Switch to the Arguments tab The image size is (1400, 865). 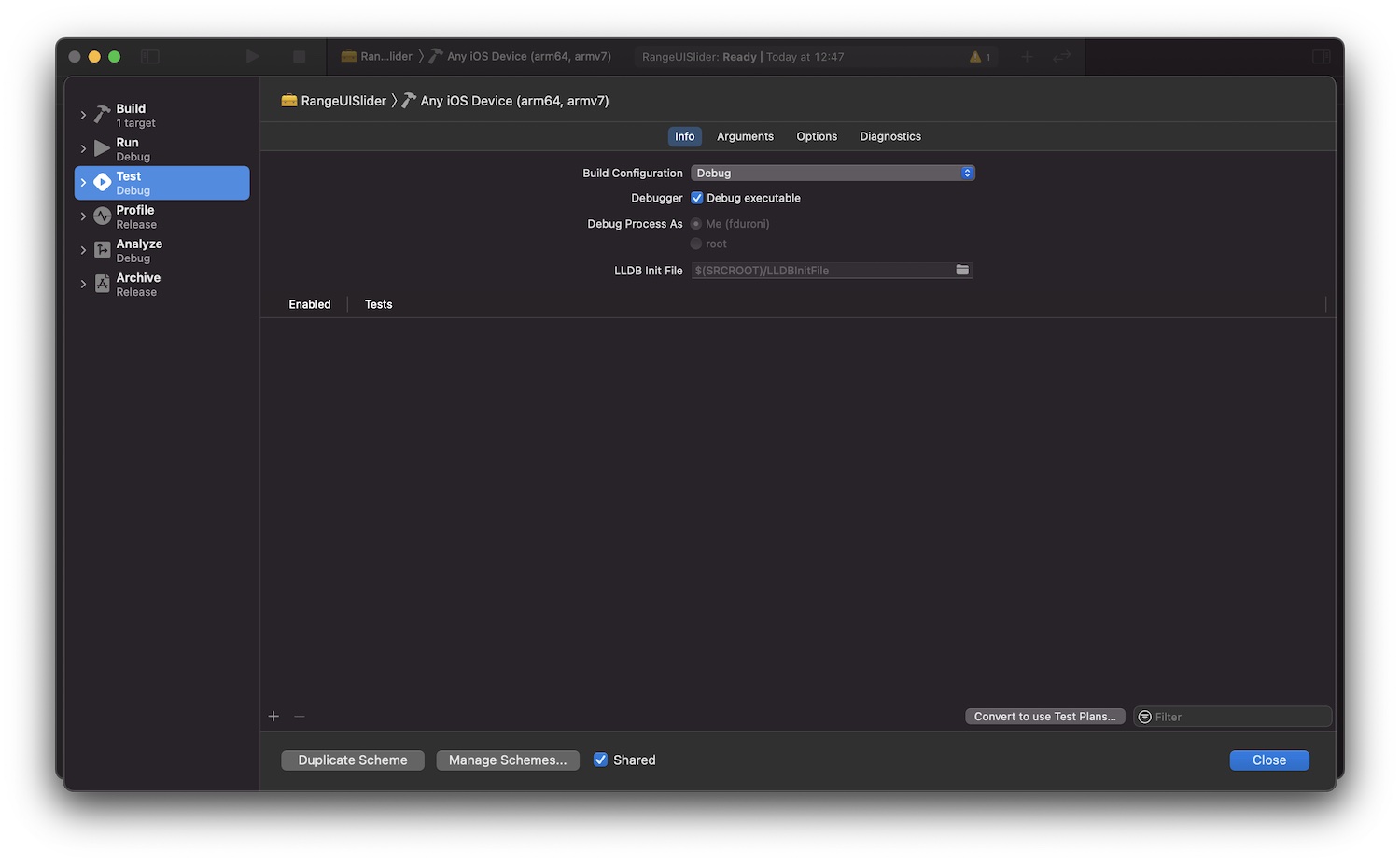click(x=745, y=136)
